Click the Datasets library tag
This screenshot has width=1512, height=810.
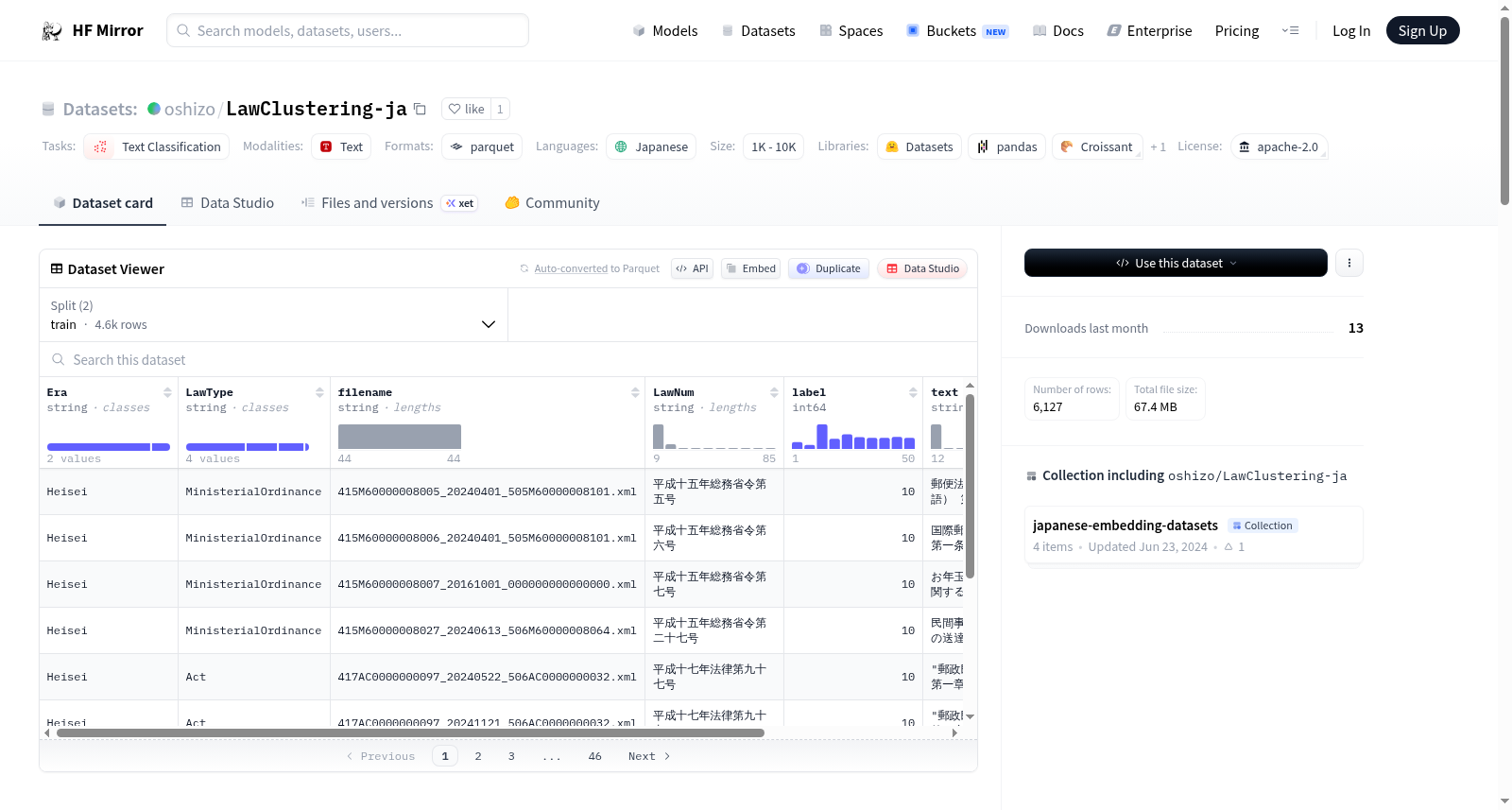tap(919, 147)
